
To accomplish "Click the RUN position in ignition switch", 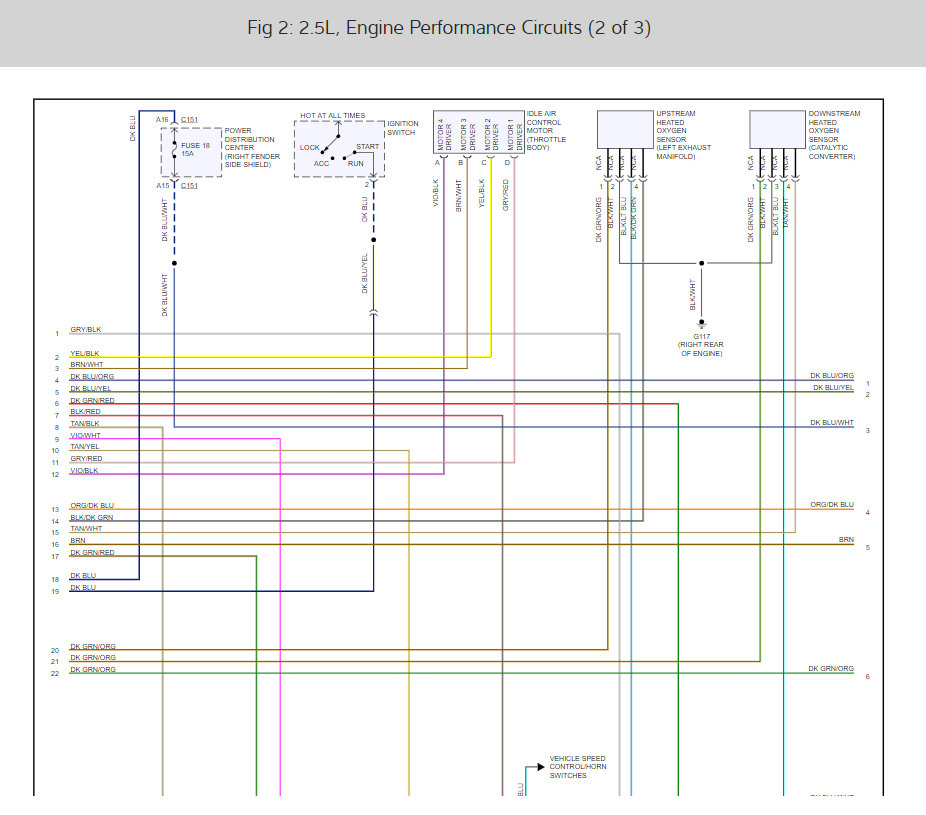I will pyautogui.click(x=356, y=164).
